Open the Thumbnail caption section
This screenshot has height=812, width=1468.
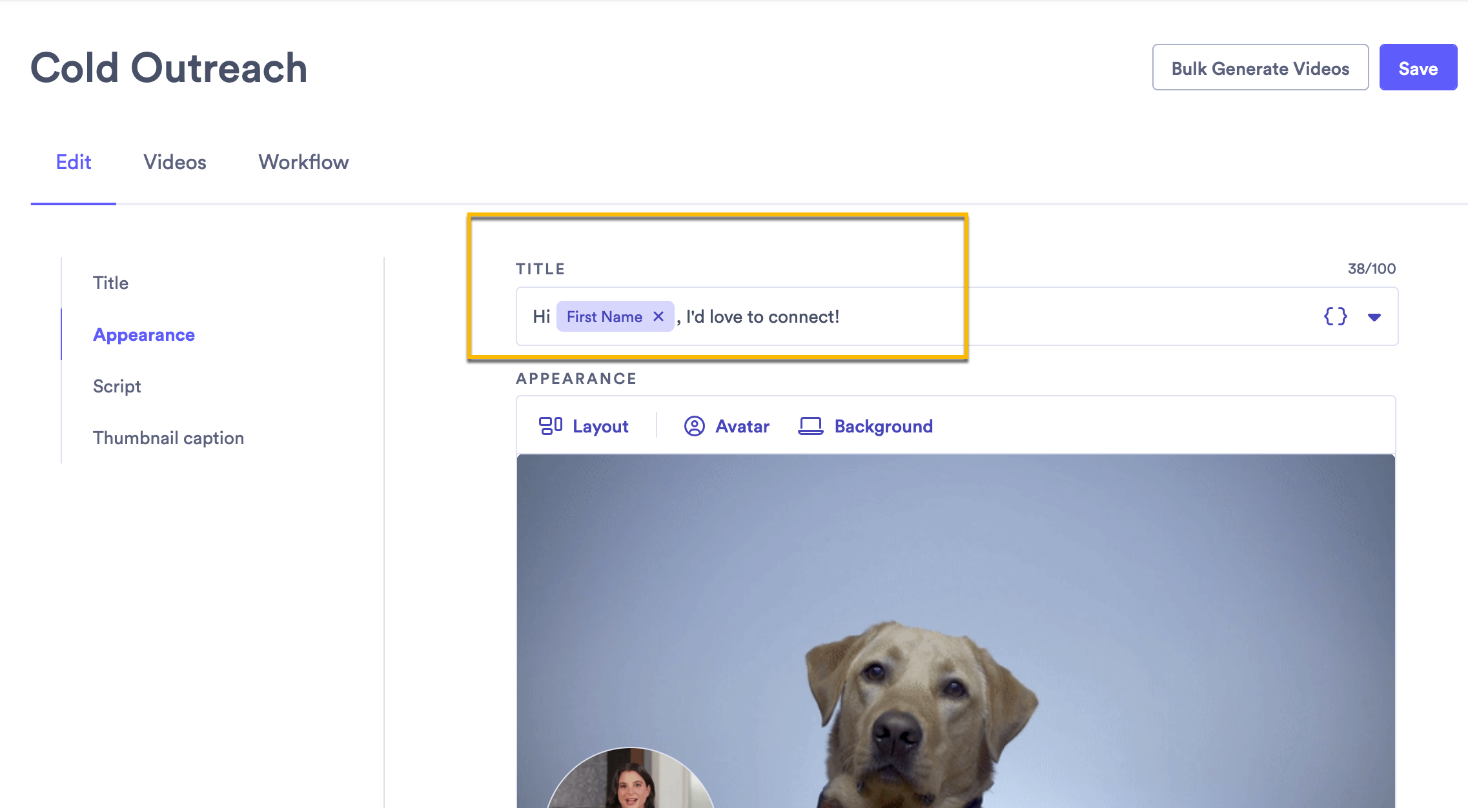coord(168,438)
